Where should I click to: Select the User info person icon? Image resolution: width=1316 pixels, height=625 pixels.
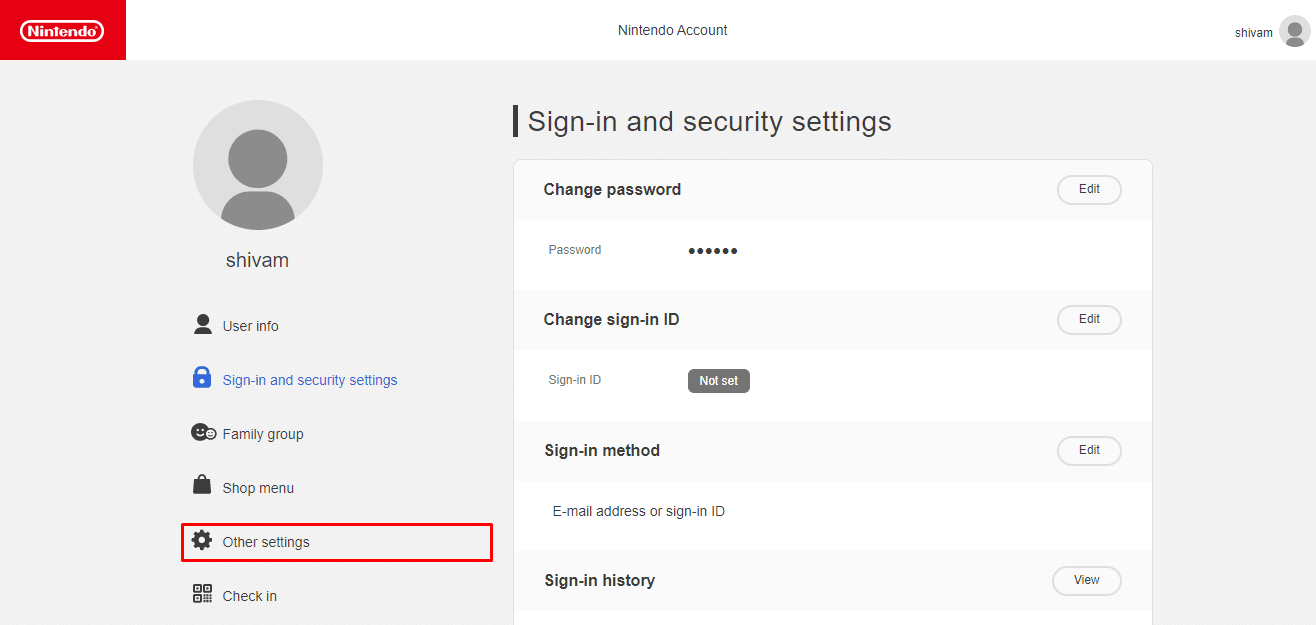[x=204, y=324]
